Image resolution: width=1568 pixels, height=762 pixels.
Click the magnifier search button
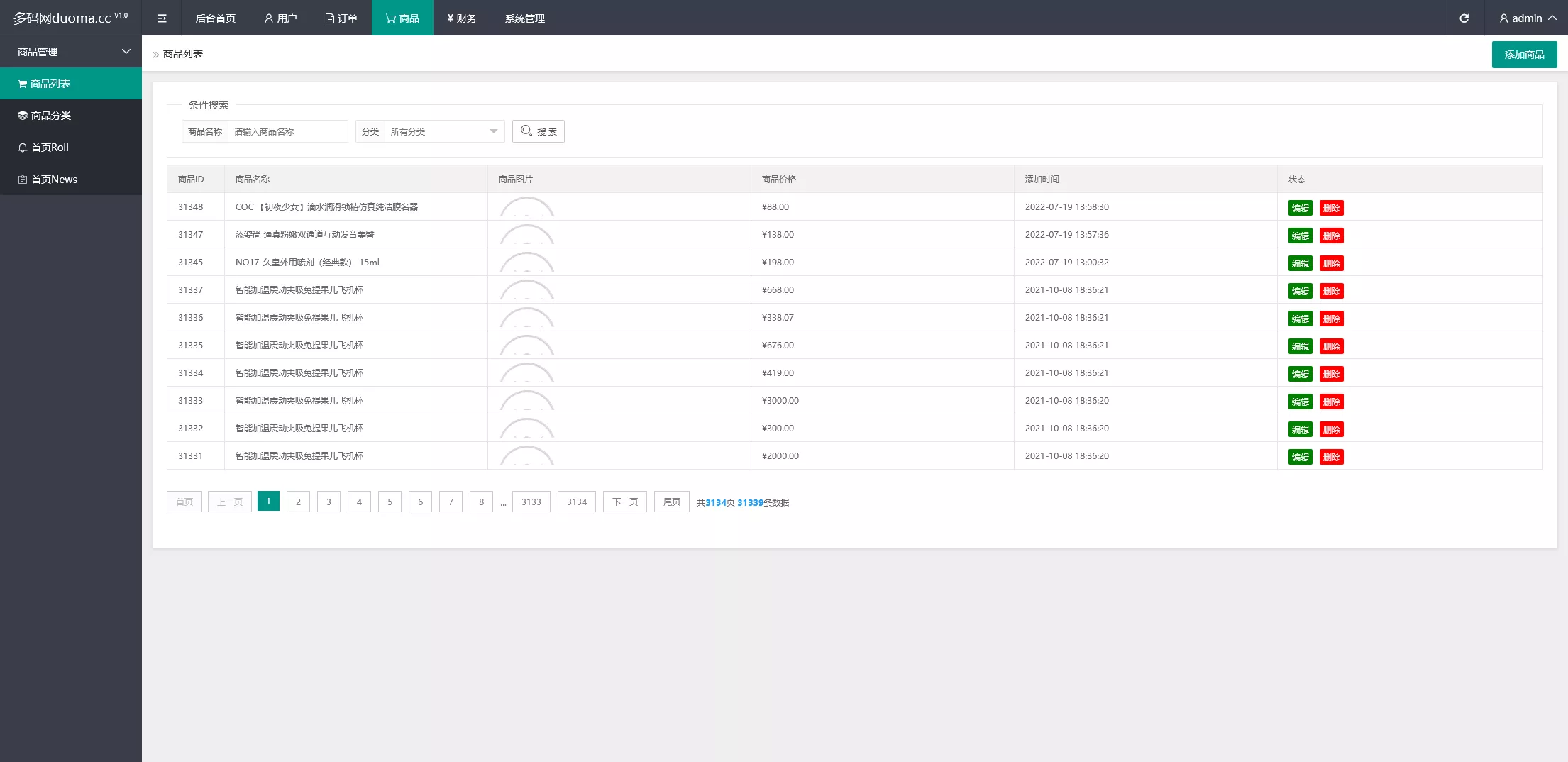[x=538, y=131]
